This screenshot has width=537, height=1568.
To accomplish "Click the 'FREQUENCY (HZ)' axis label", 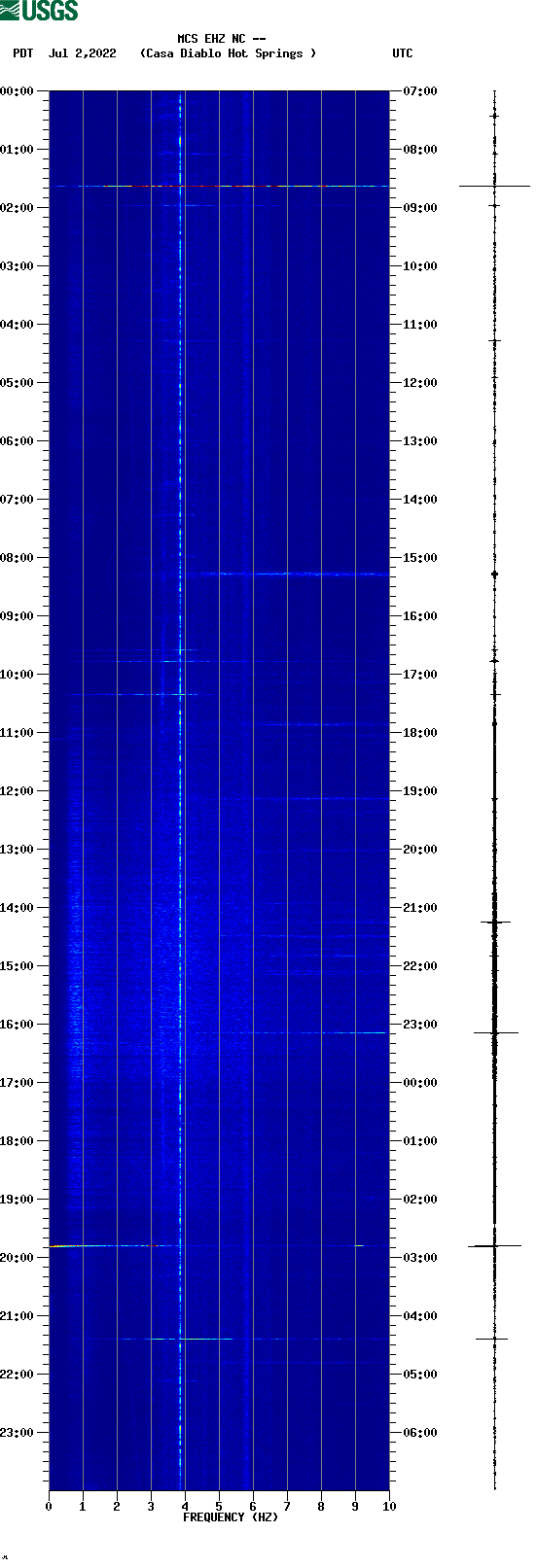I will pyautogui.click(x=231, y=1517).
